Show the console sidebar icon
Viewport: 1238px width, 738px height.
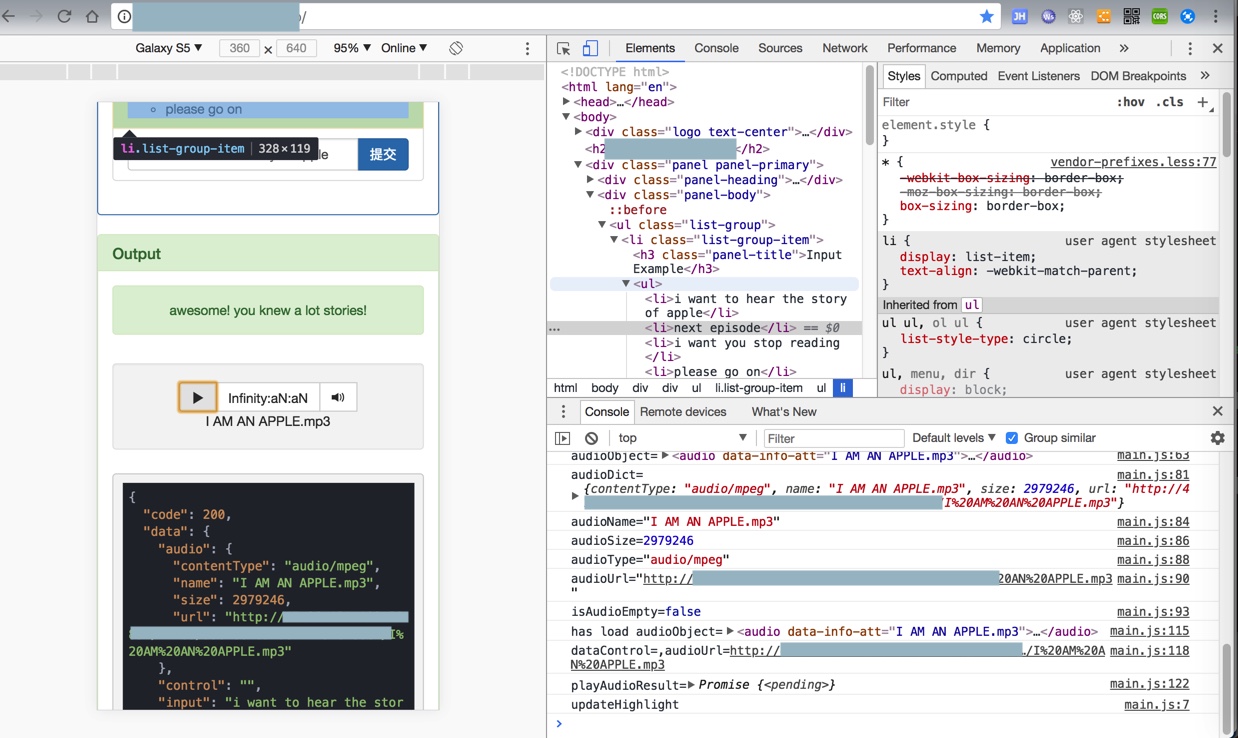coord(563,438)
